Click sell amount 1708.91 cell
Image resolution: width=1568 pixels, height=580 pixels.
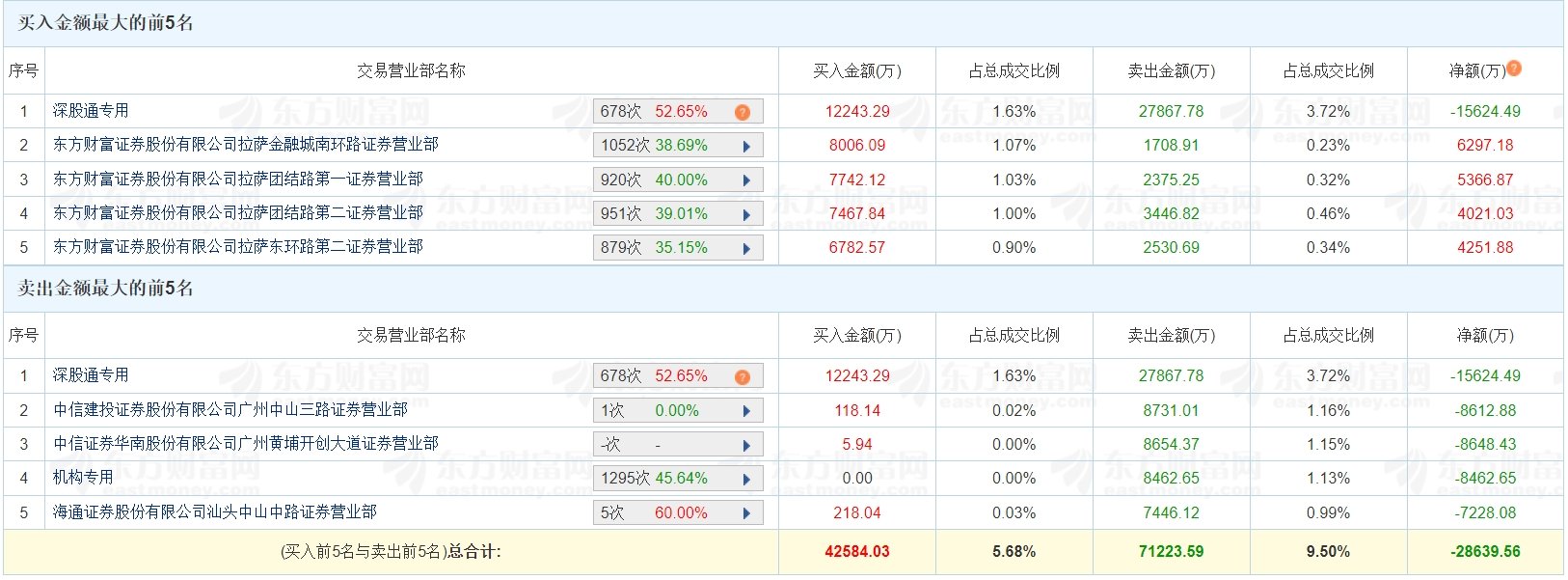pyautogui.click(x=1172, y=146)
